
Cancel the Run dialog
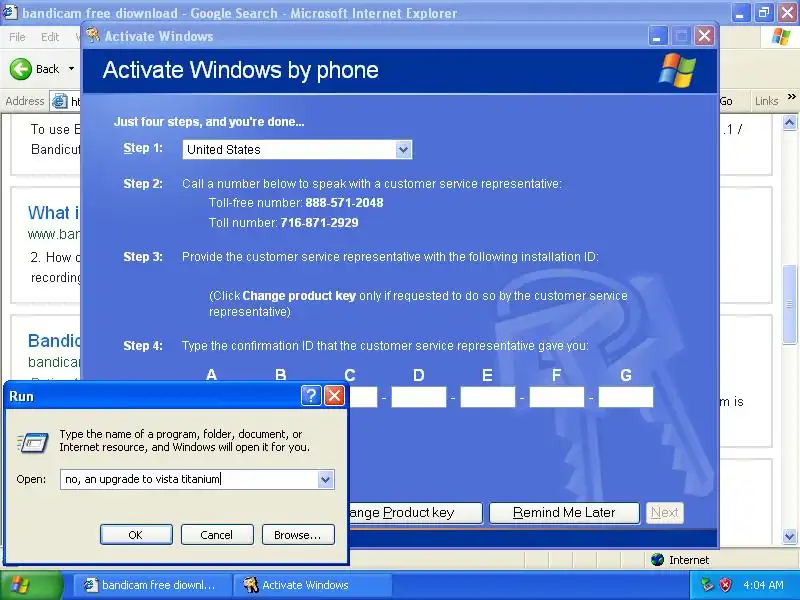point(217,535)
